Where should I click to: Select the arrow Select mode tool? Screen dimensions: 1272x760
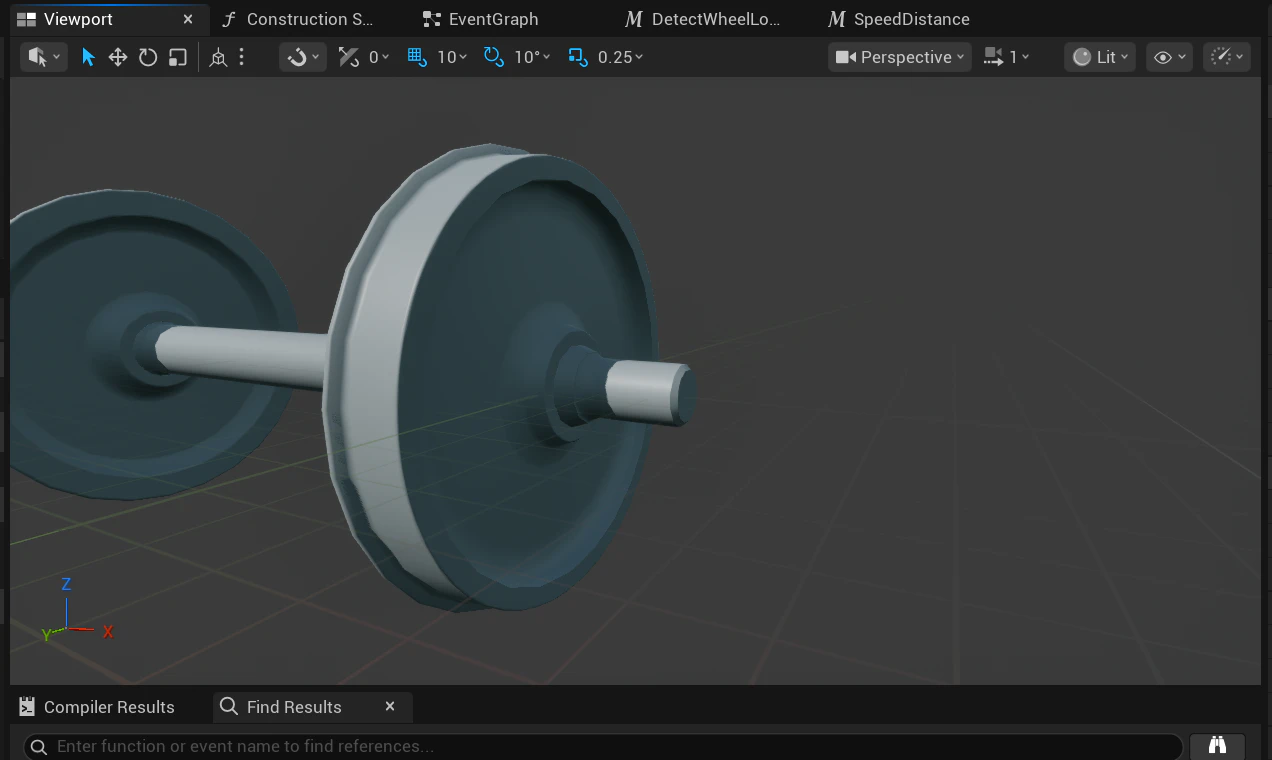click(x=88, y=57)
